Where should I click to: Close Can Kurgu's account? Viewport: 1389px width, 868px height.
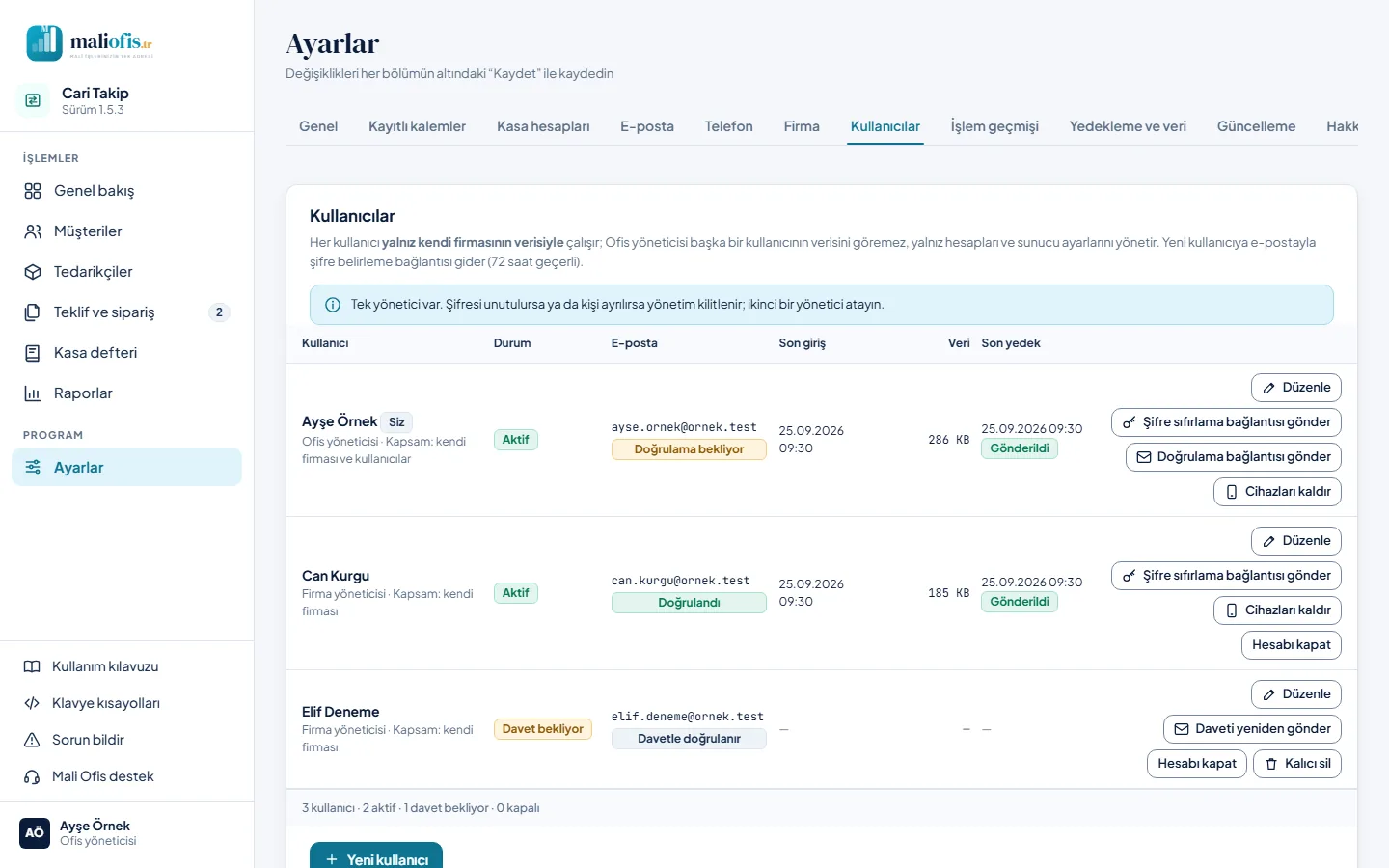tap(1292, 645)
